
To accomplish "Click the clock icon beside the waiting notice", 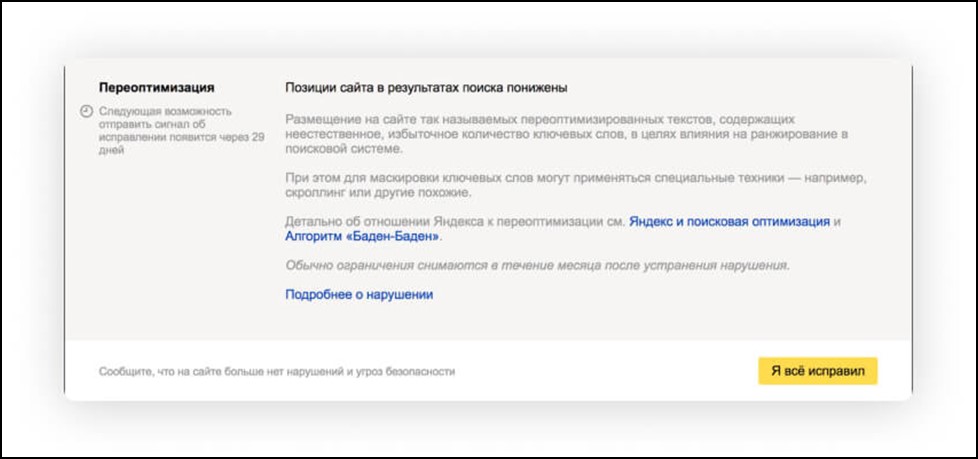I will pos(86,112).
